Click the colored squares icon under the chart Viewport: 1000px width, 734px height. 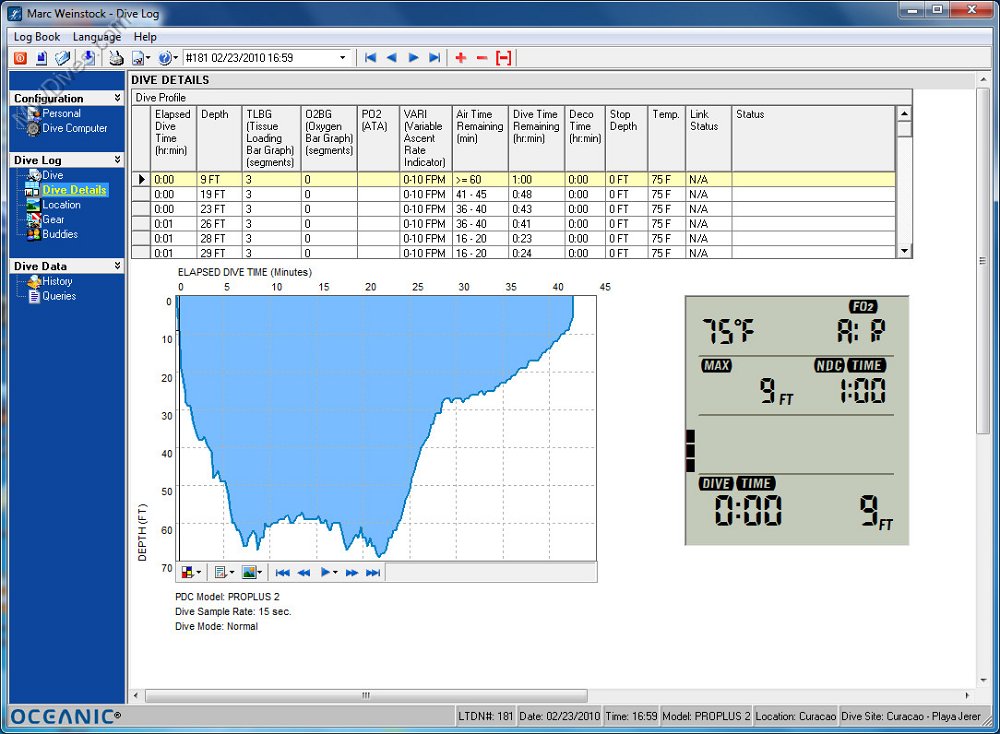(x=188, y=572)
